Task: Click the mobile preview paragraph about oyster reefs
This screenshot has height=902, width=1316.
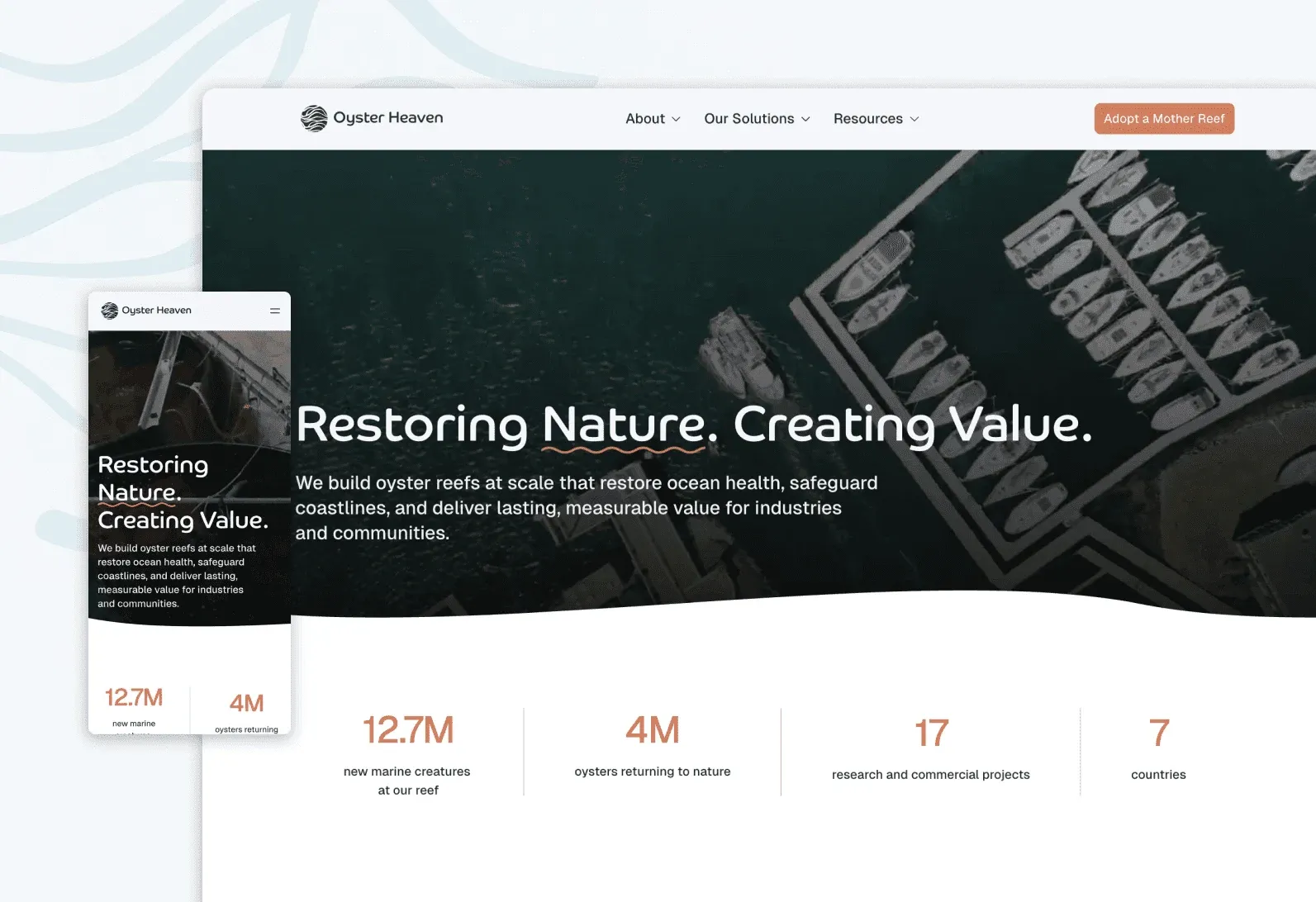Action: click(x=177, y=576)
